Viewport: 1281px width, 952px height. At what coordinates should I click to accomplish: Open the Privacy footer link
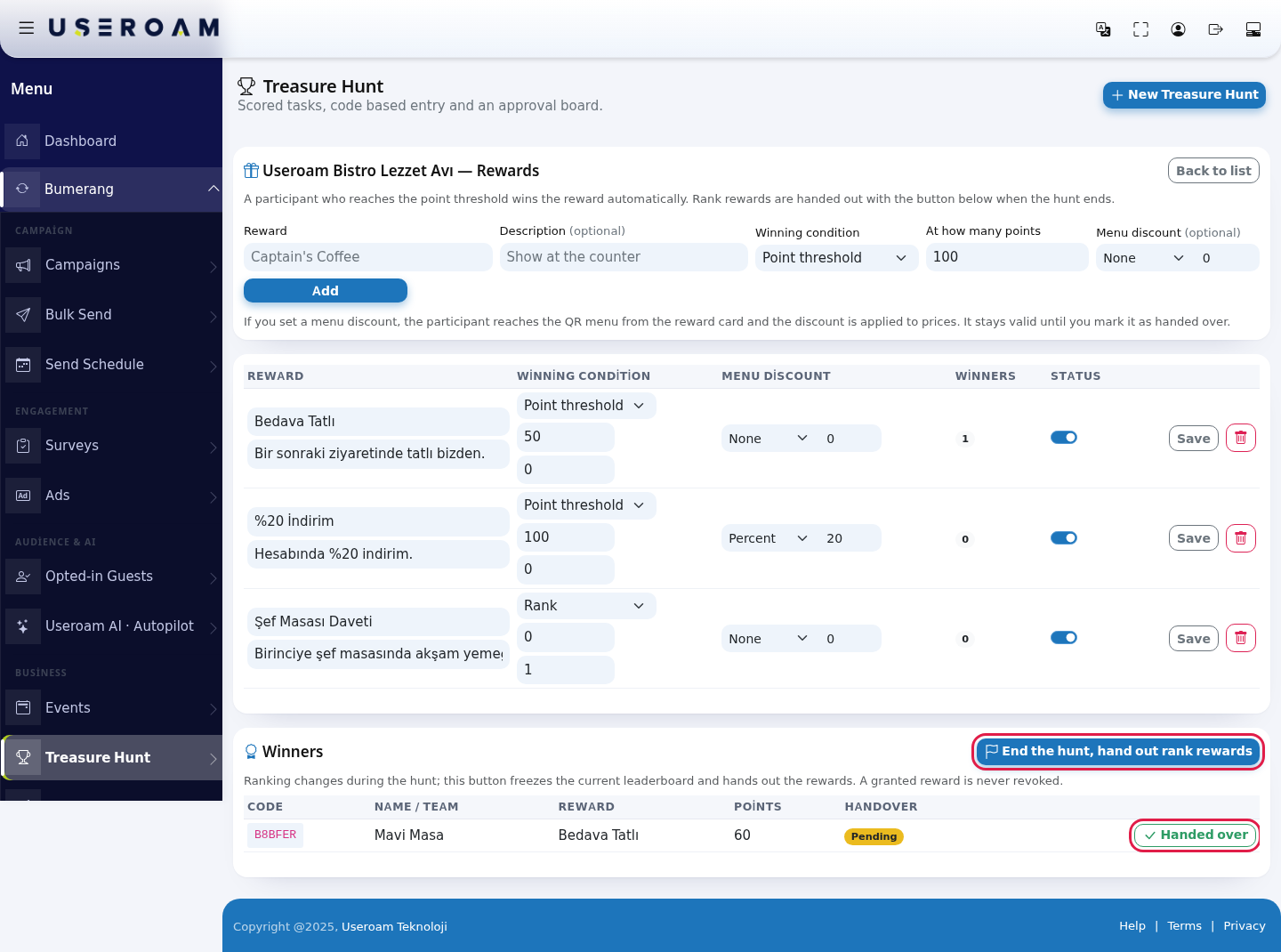pyautogui.click(x=1244, y=926)
